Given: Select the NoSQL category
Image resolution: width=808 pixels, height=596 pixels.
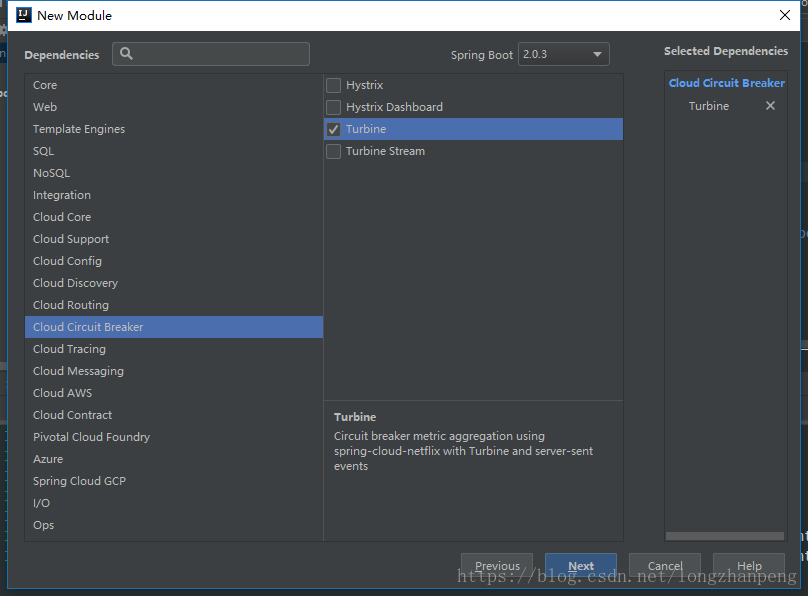Looking at the screenshot, I should pos(174,173).
